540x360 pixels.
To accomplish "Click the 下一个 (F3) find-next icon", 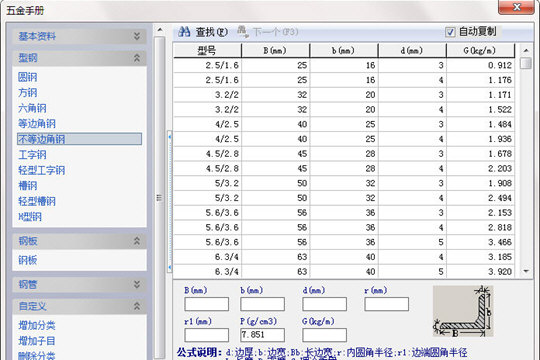I will point(243,32).
